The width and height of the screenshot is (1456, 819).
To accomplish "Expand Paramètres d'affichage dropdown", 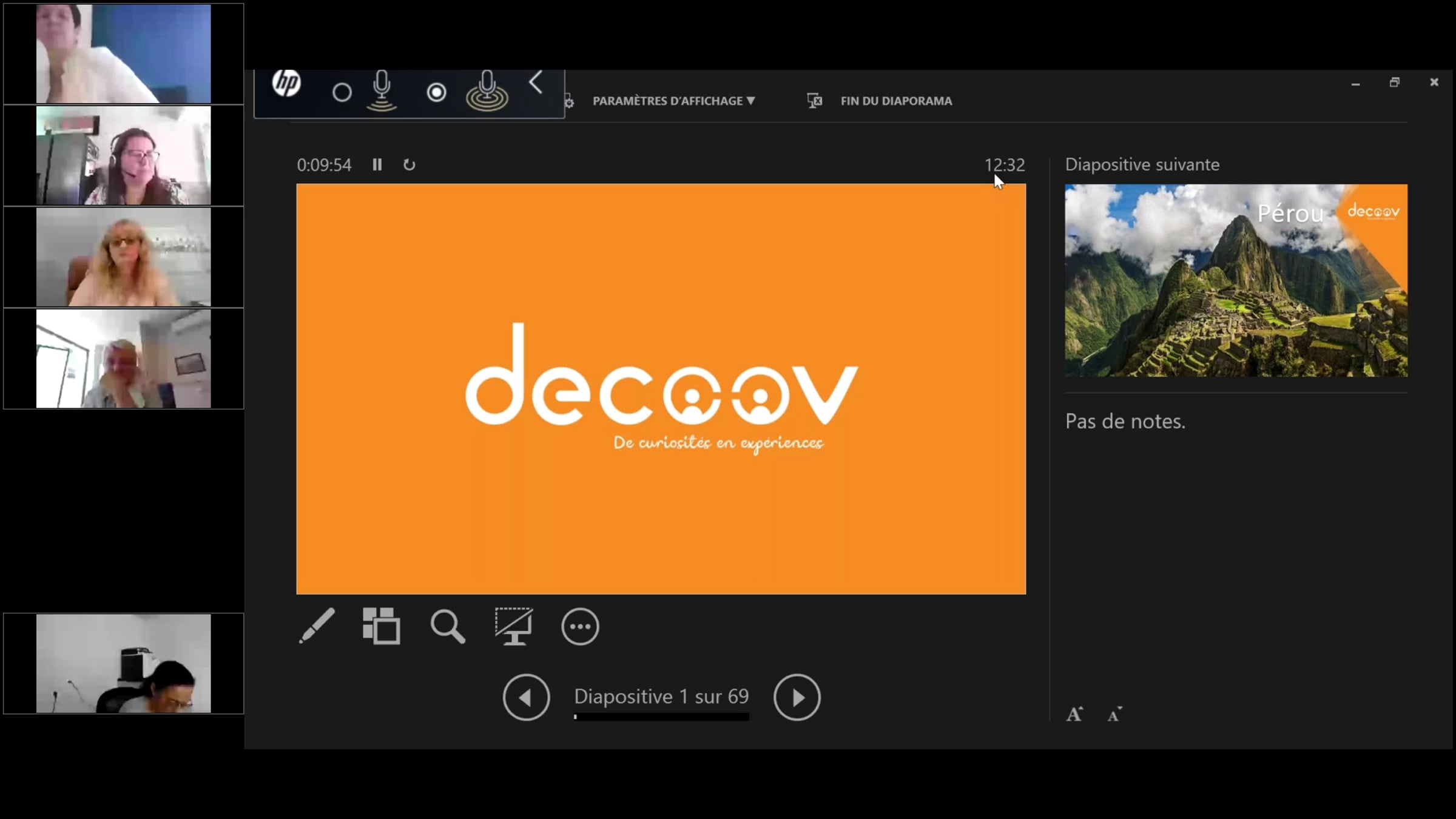I will [674, 101].
